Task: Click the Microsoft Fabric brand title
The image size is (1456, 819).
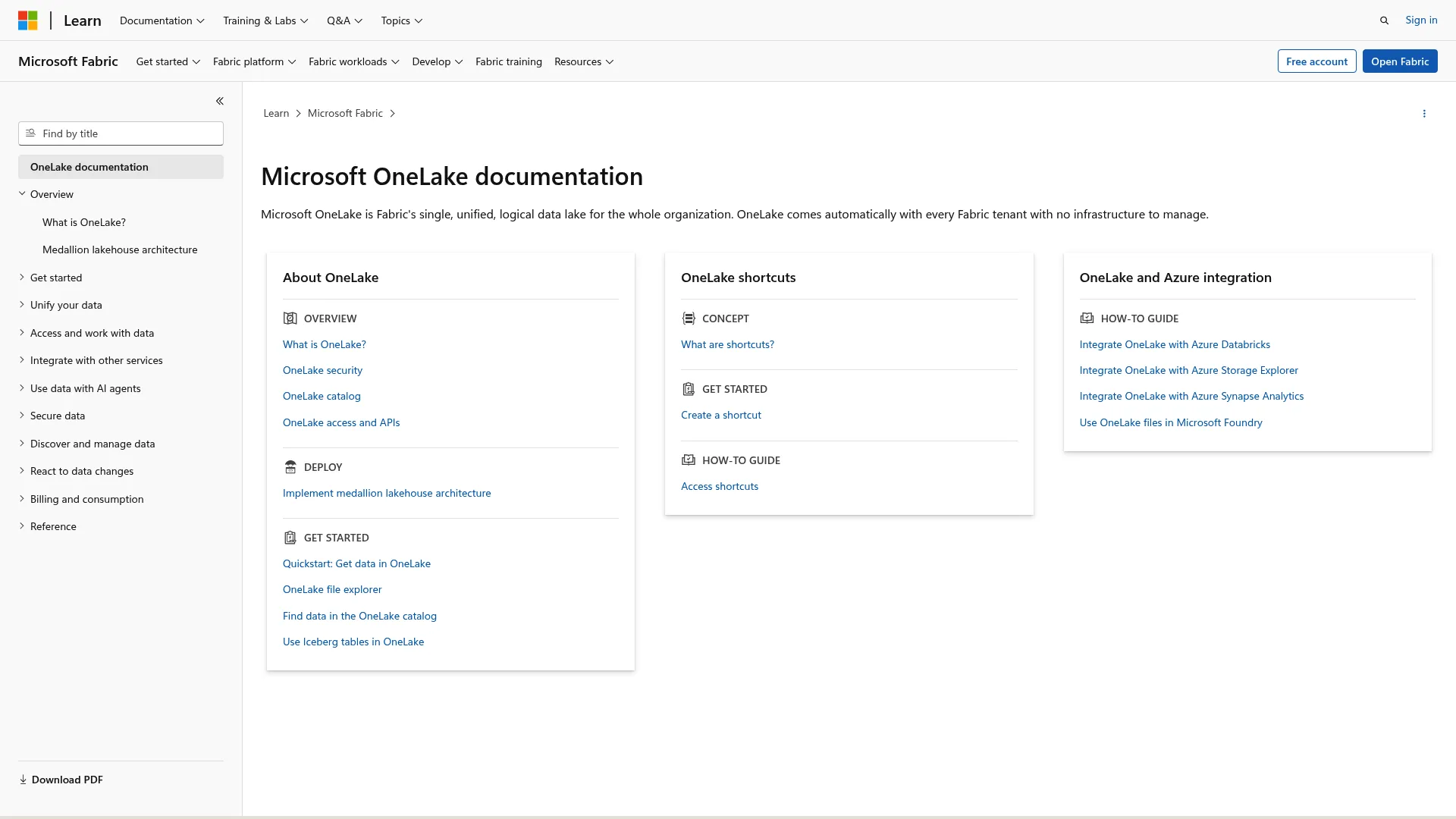Action: pyautogui.click(x=68, y=61)
